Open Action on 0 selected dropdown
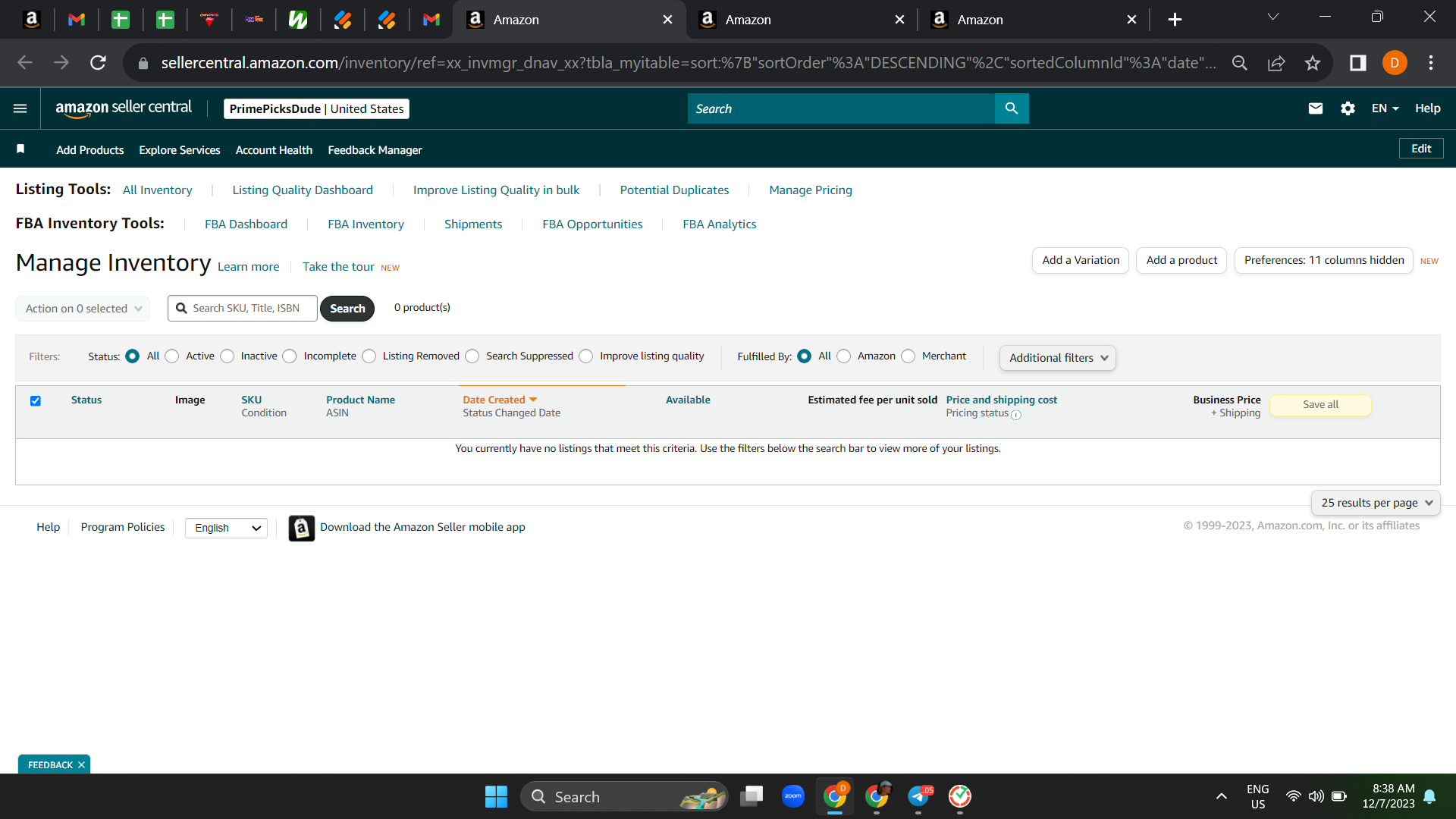 click(x=83, y=309)
